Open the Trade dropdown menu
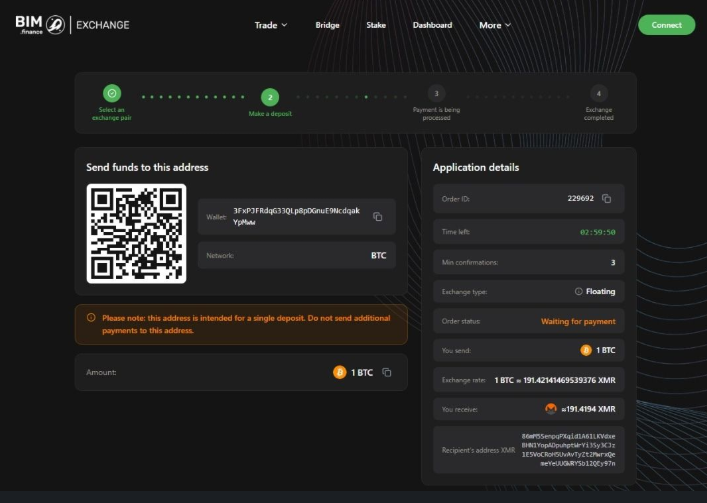 [x=271, y=25]
